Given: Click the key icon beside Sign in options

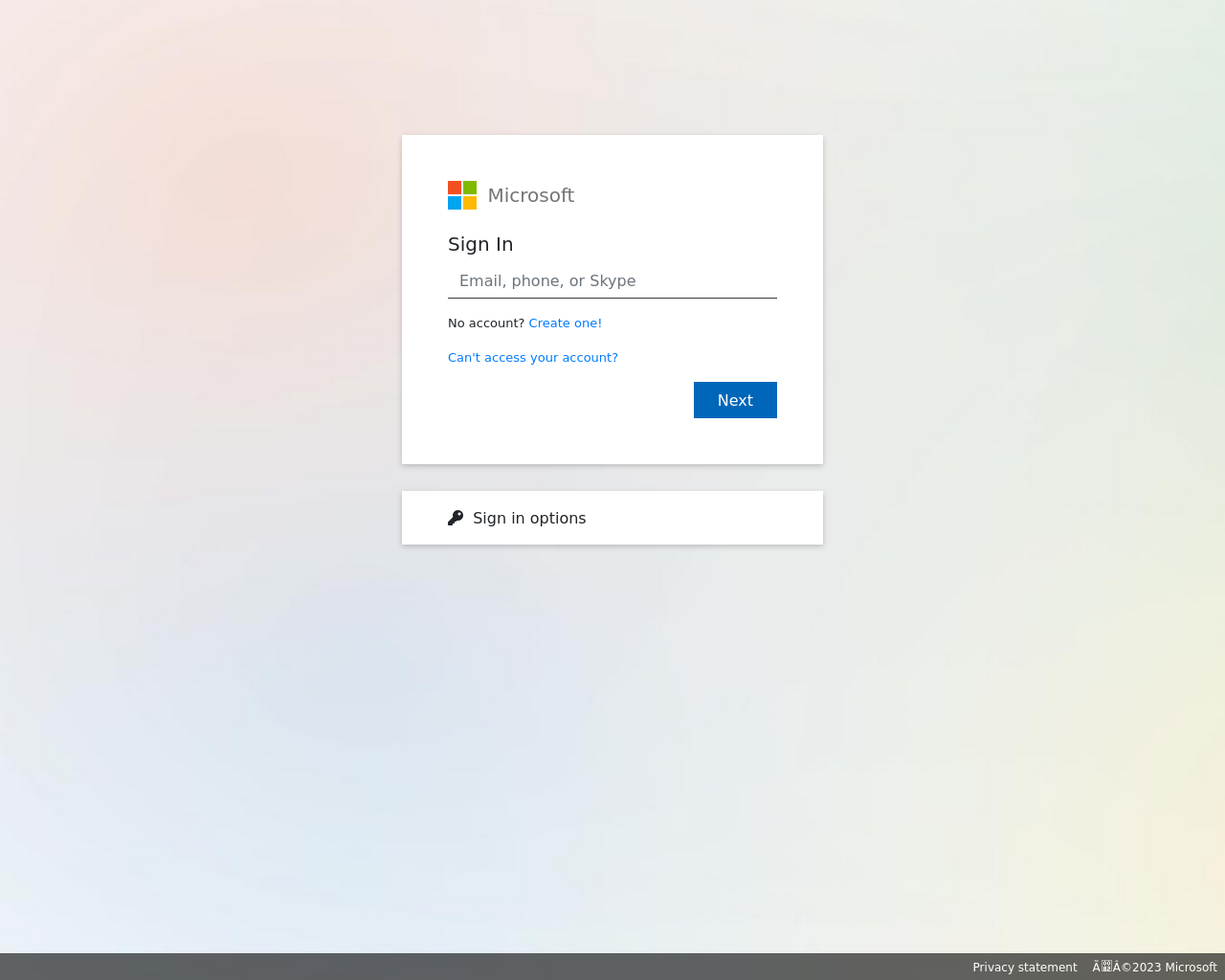Looking at the screenshot, I should point(456,518).
